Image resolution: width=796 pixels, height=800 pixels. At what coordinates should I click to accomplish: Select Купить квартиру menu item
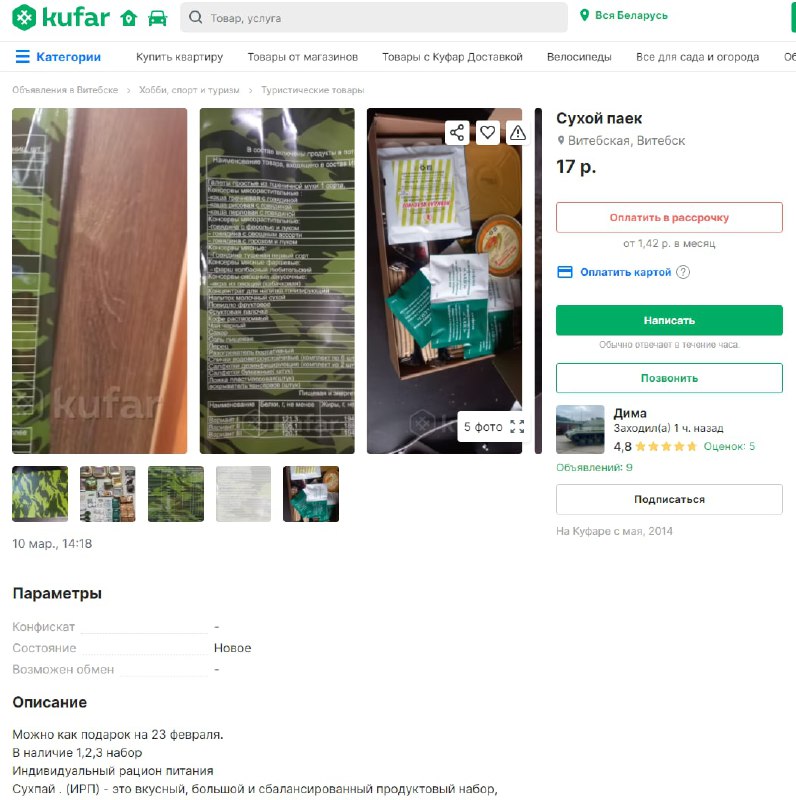coord(180,57)
